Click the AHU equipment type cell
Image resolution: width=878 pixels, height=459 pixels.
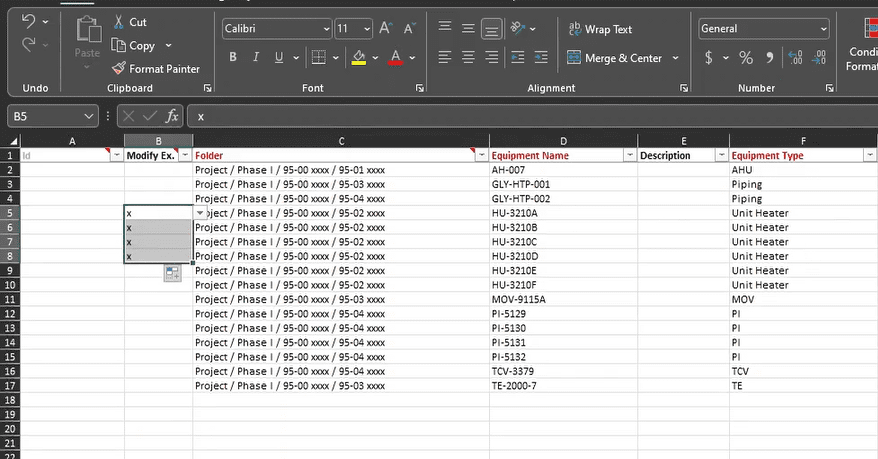[x=803, y=170]
